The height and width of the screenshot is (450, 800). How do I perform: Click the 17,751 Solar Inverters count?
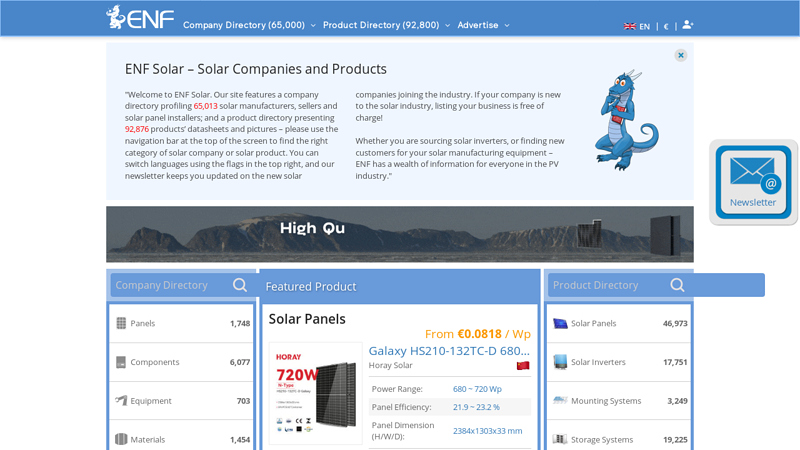point(675,362)
